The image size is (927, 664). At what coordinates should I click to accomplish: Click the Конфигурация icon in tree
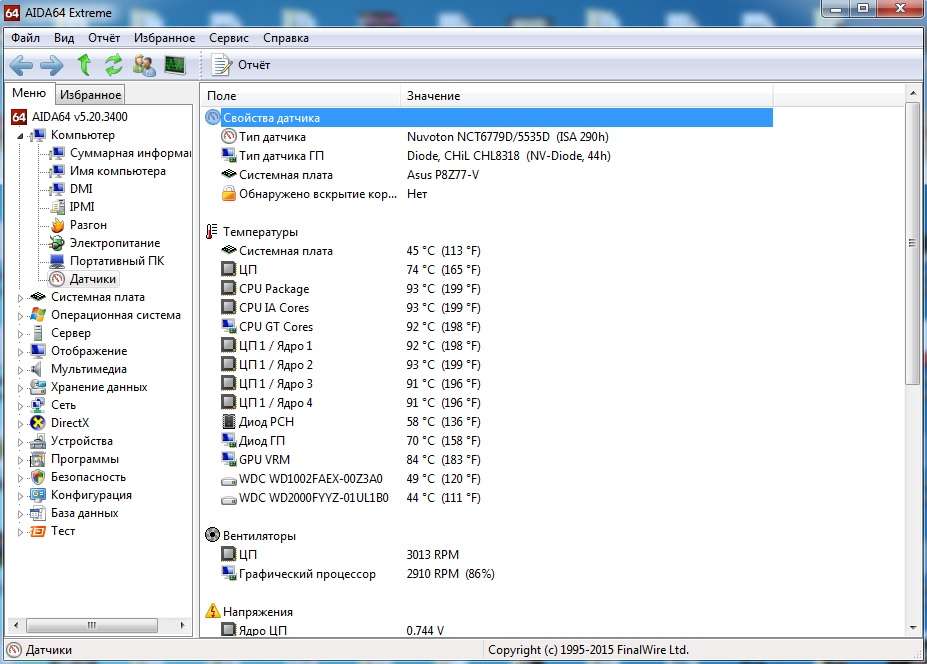(38, 495)
